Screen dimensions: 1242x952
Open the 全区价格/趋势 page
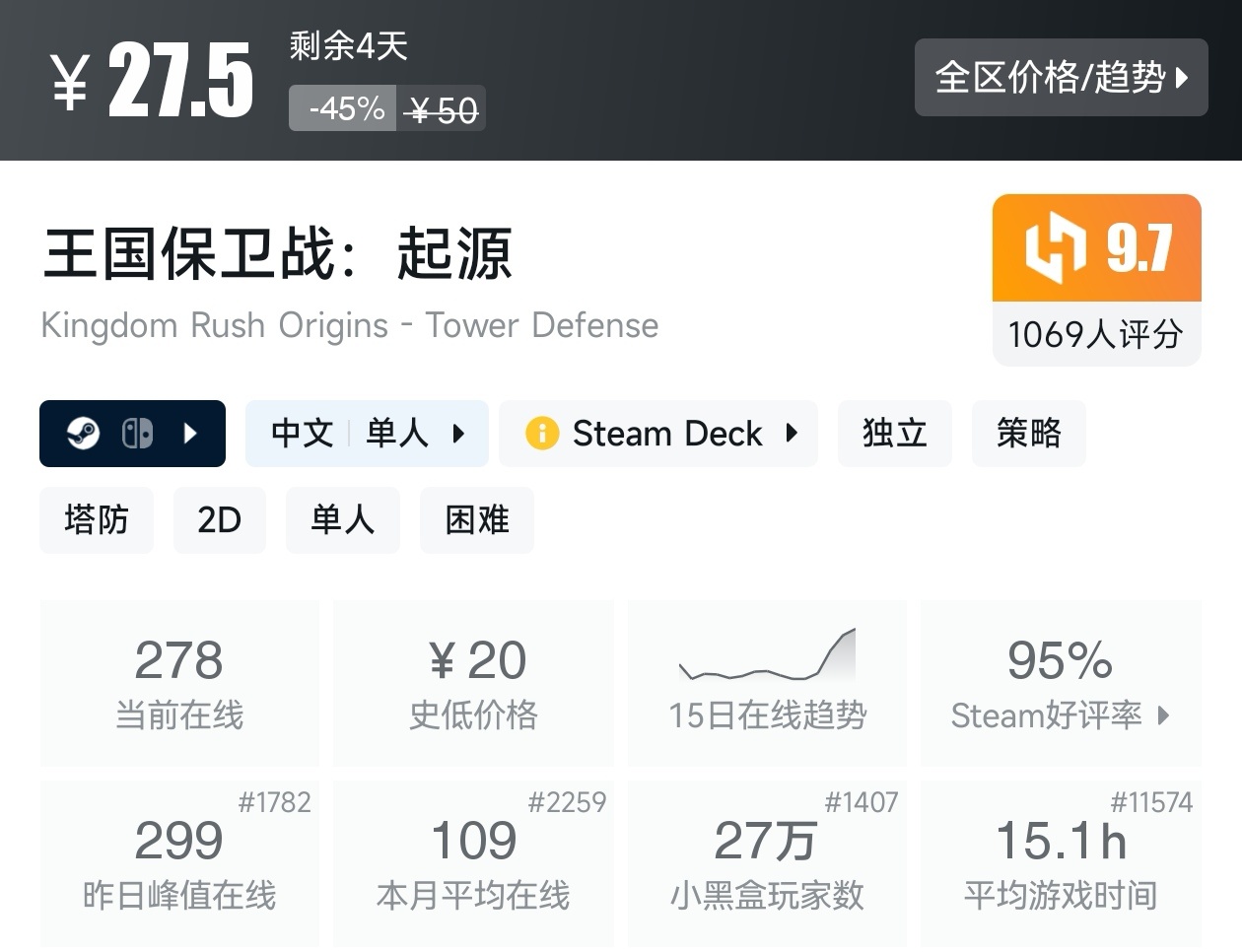click(x=1061, y=77)
